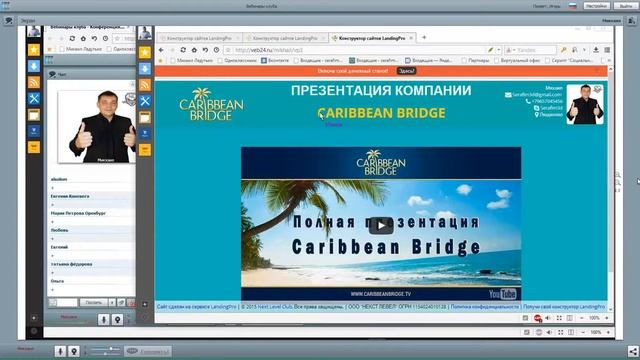
Task: Open the blue downloads arrow in outer sidebar
Action: coord(34,66)
